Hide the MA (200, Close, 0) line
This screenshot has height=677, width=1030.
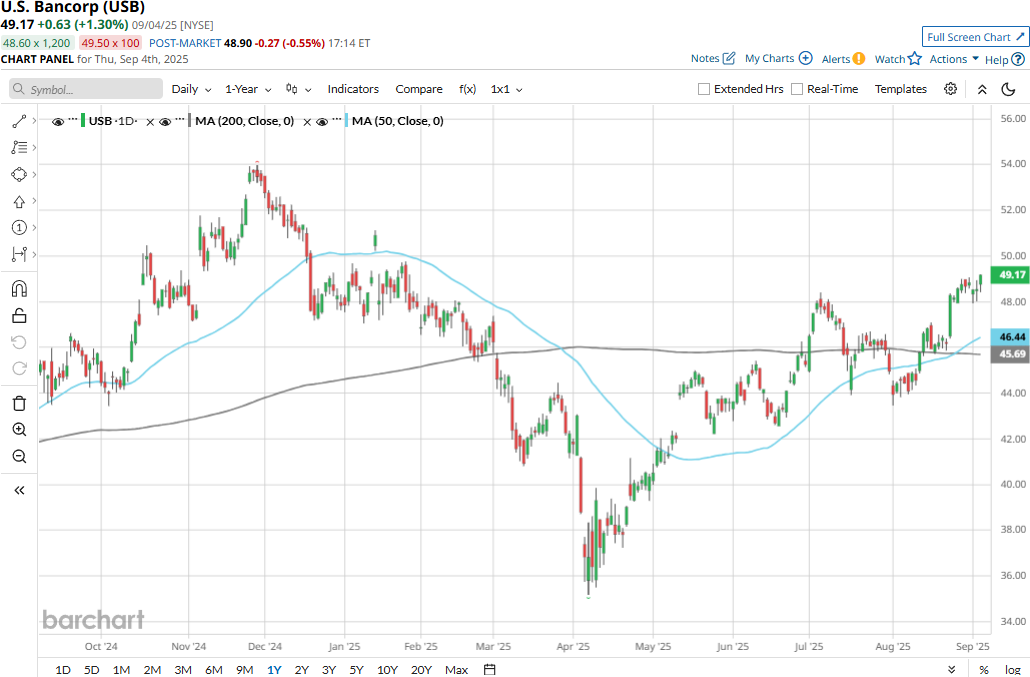coord(165,121)
